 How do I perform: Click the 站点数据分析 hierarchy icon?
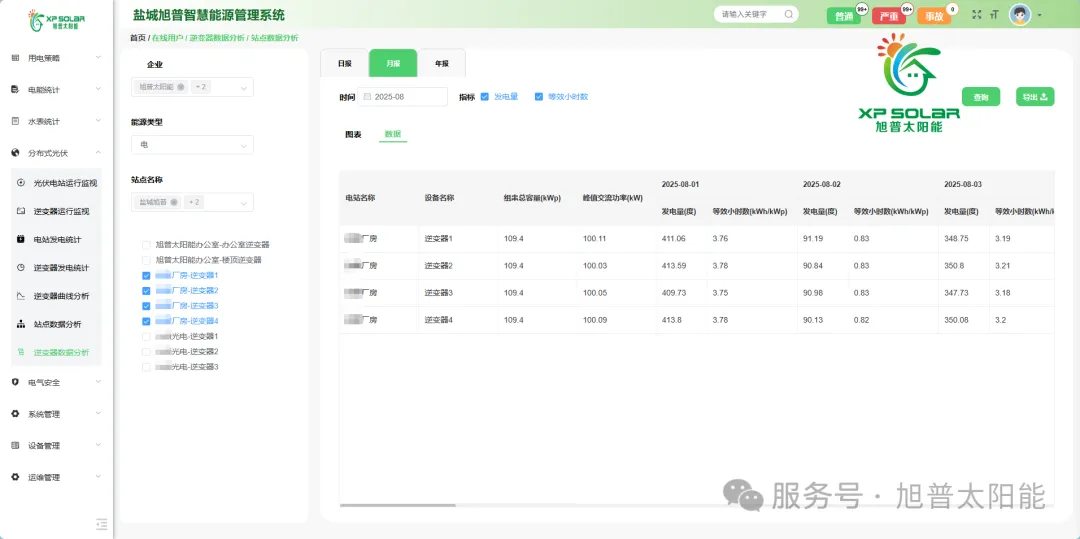(21, 324)
